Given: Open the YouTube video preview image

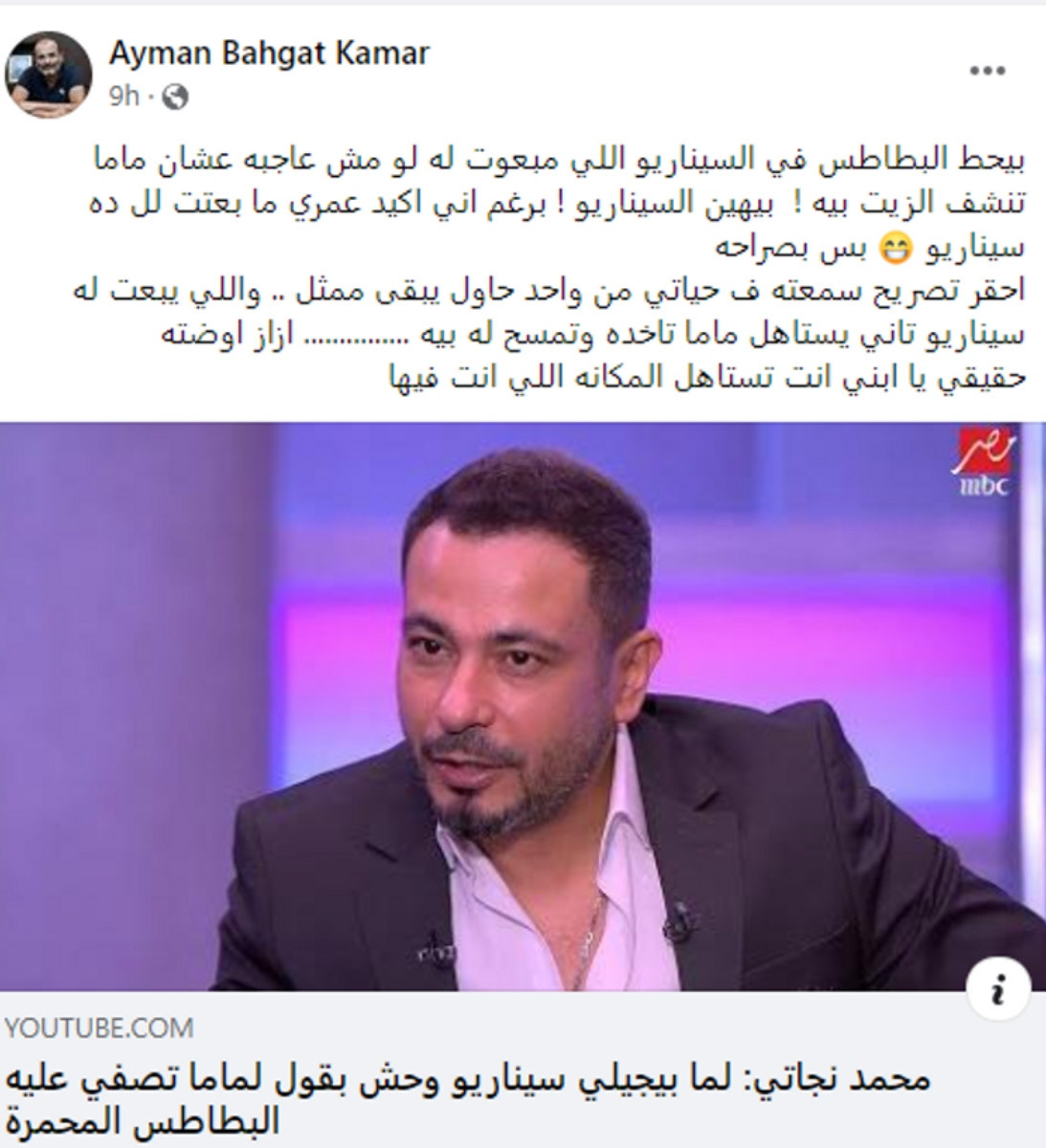Looking at the screenshot, I should (523, 706).
